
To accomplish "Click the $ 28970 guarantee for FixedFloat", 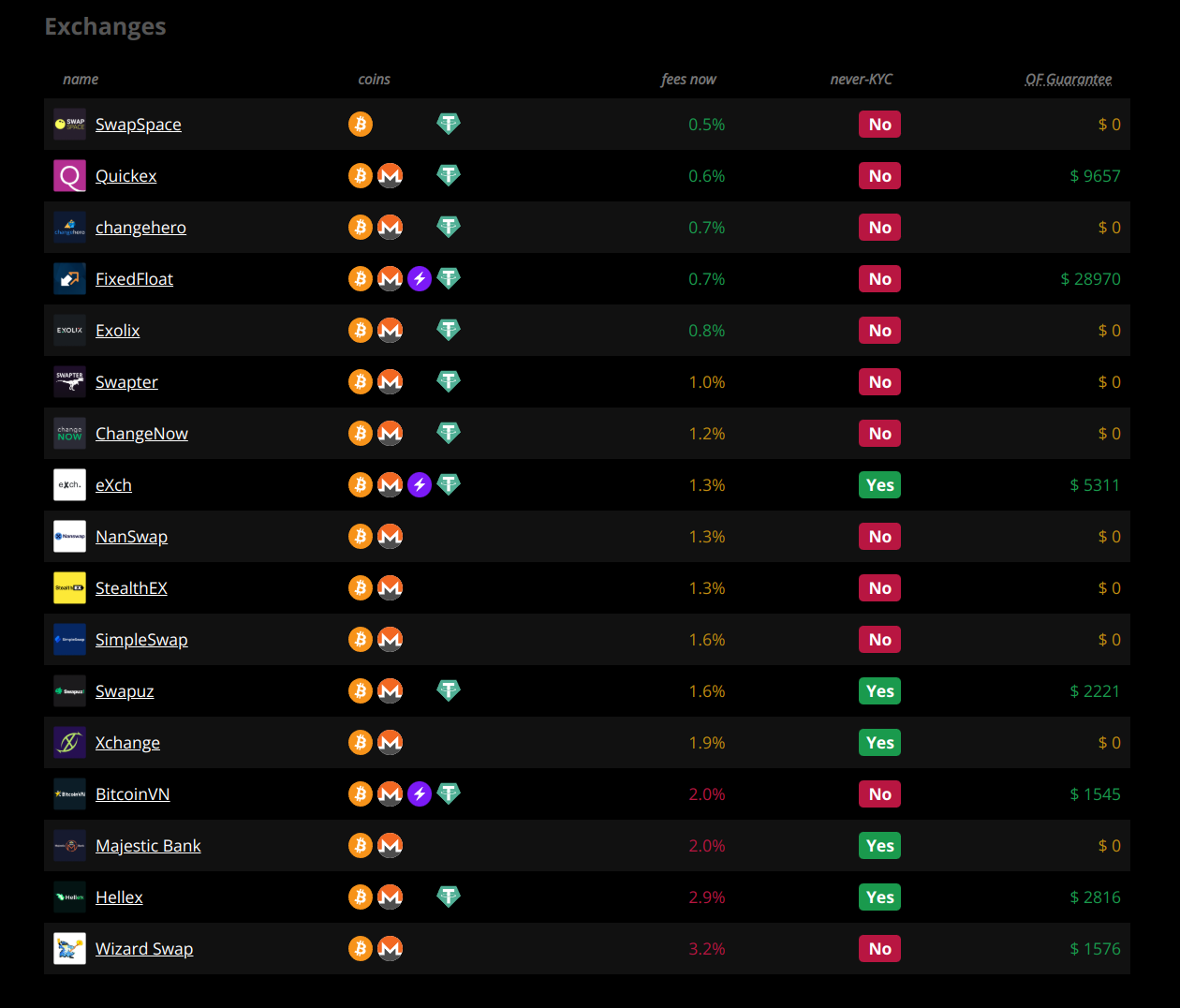I will click(1091, 279).
